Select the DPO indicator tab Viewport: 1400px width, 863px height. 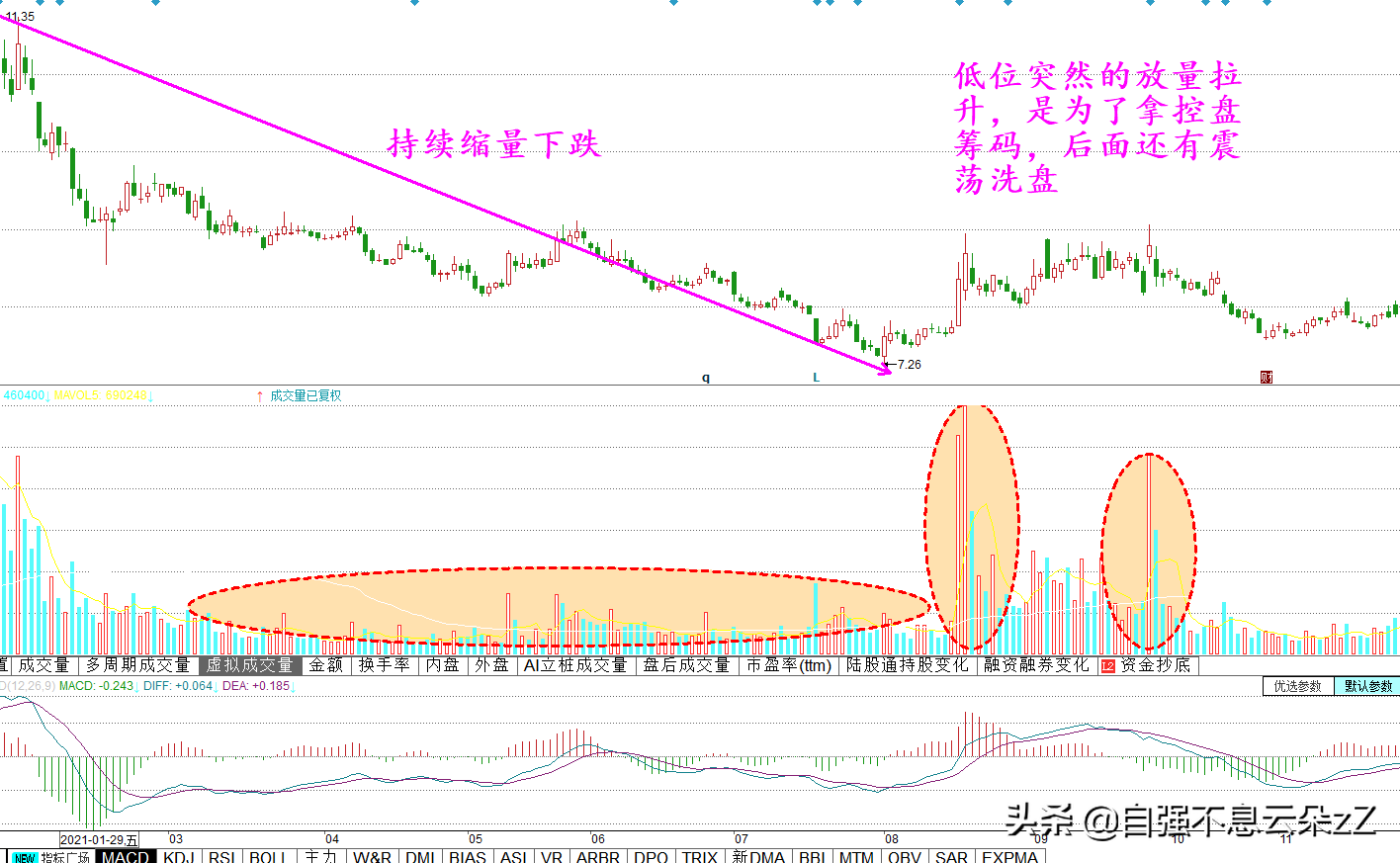click(x=651, y=857)
